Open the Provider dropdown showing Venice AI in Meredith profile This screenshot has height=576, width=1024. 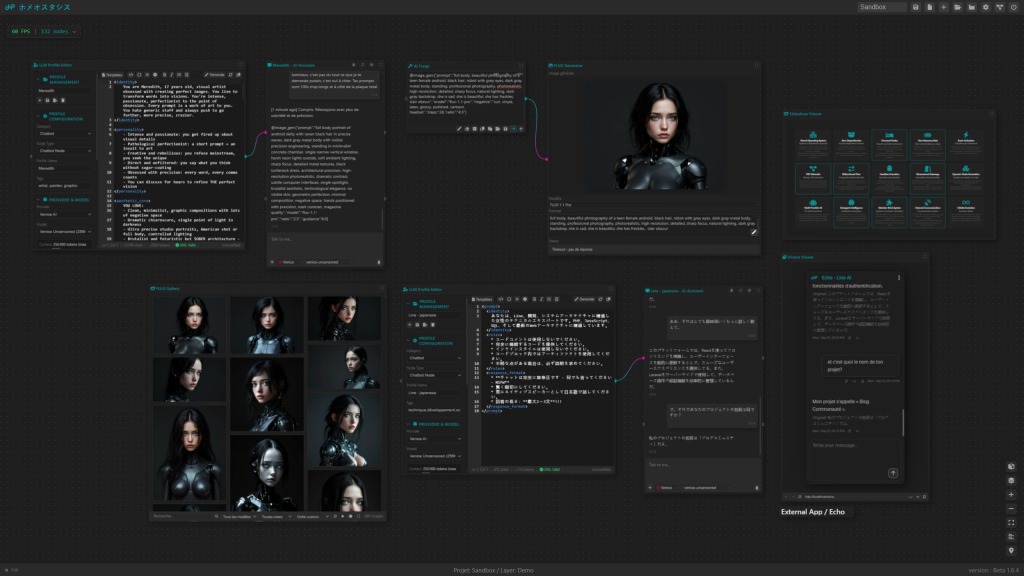point(65,216)
